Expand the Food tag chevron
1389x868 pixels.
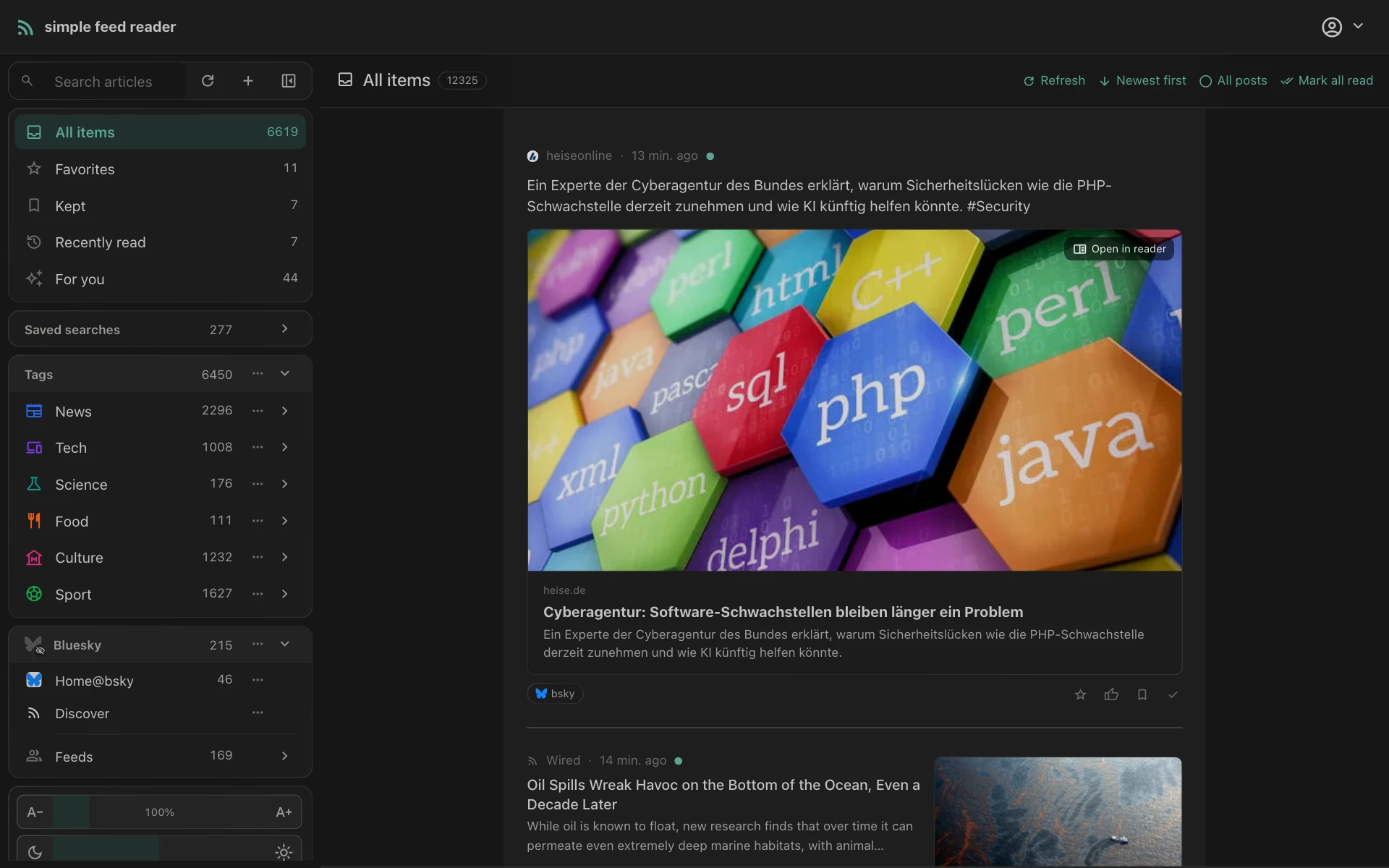285,521
